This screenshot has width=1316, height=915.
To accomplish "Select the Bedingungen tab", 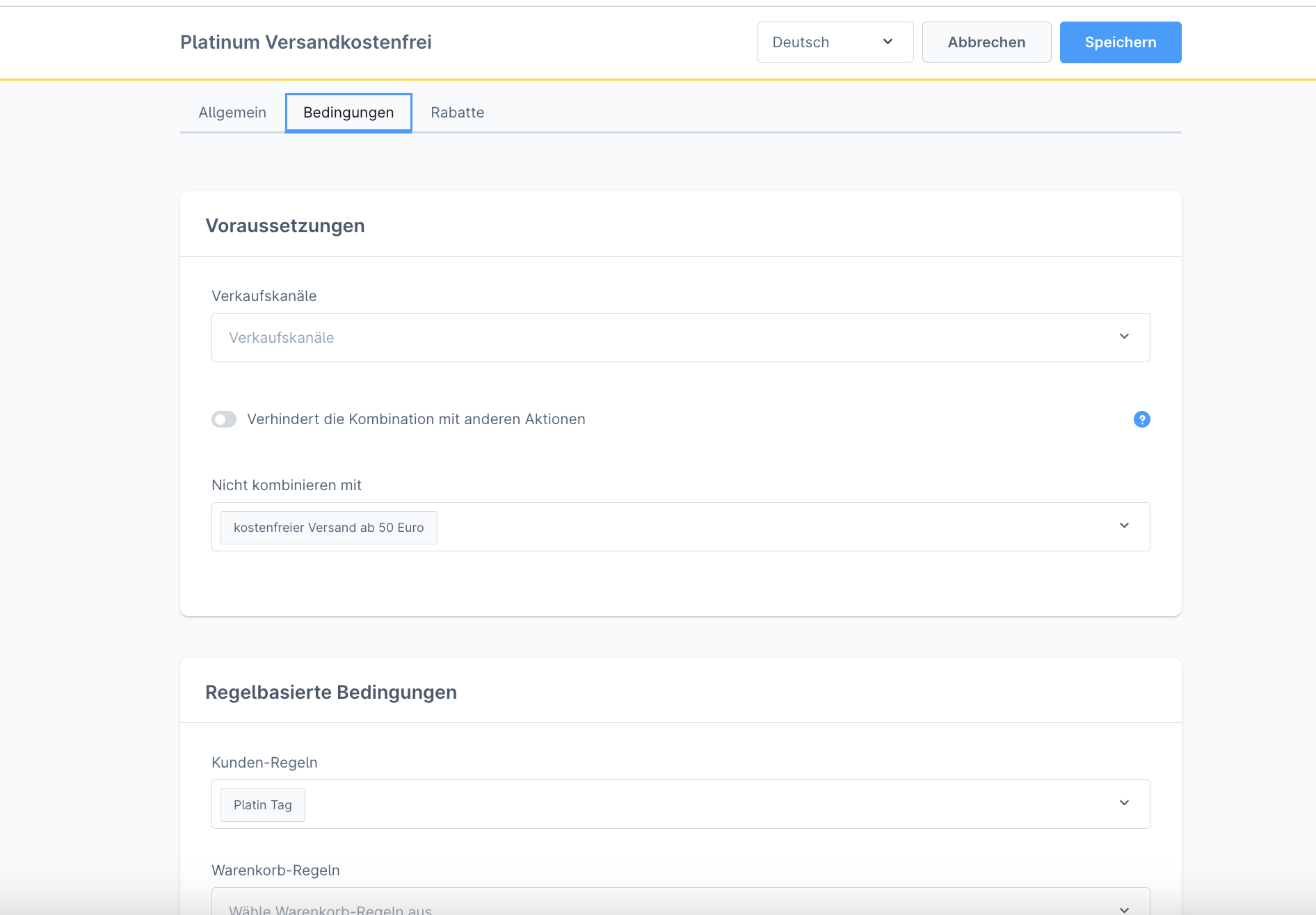I will 348,113.
